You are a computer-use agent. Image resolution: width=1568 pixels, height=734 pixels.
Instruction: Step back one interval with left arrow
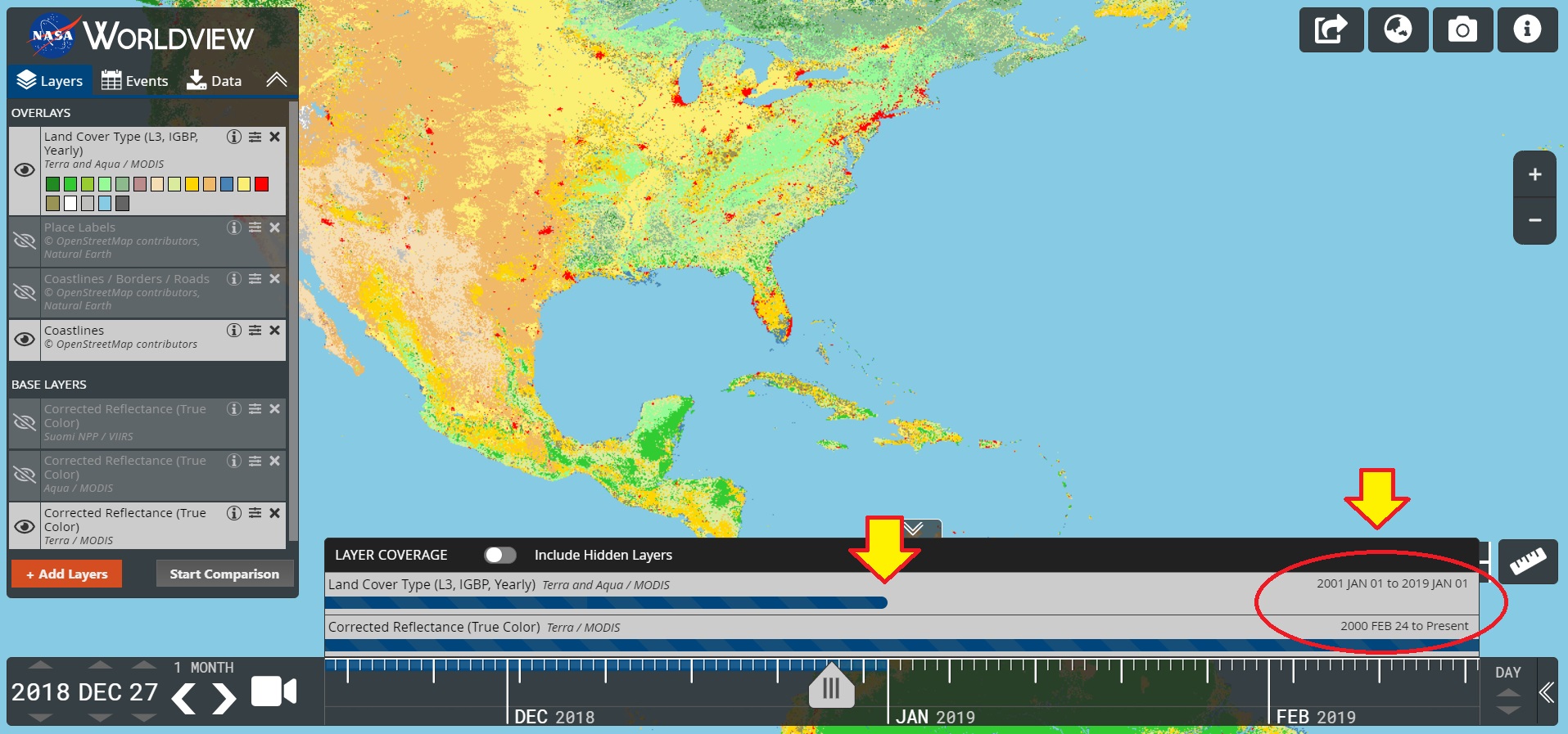(x=183, y=698)
